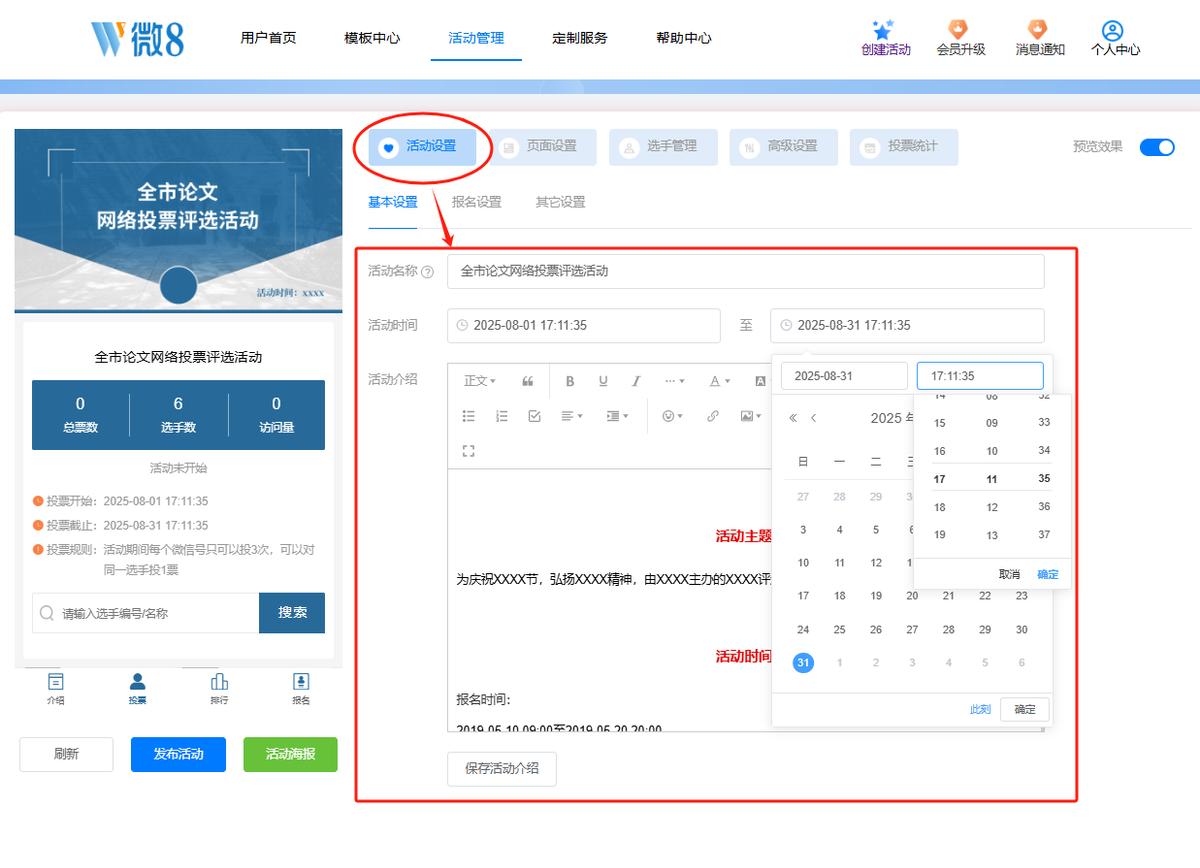Click the 创建活动 star icon

(882, 29)
